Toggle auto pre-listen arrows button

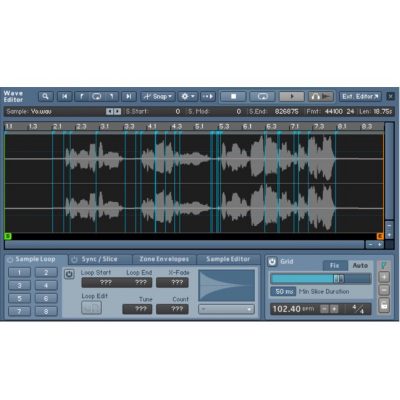pos(208,97)
